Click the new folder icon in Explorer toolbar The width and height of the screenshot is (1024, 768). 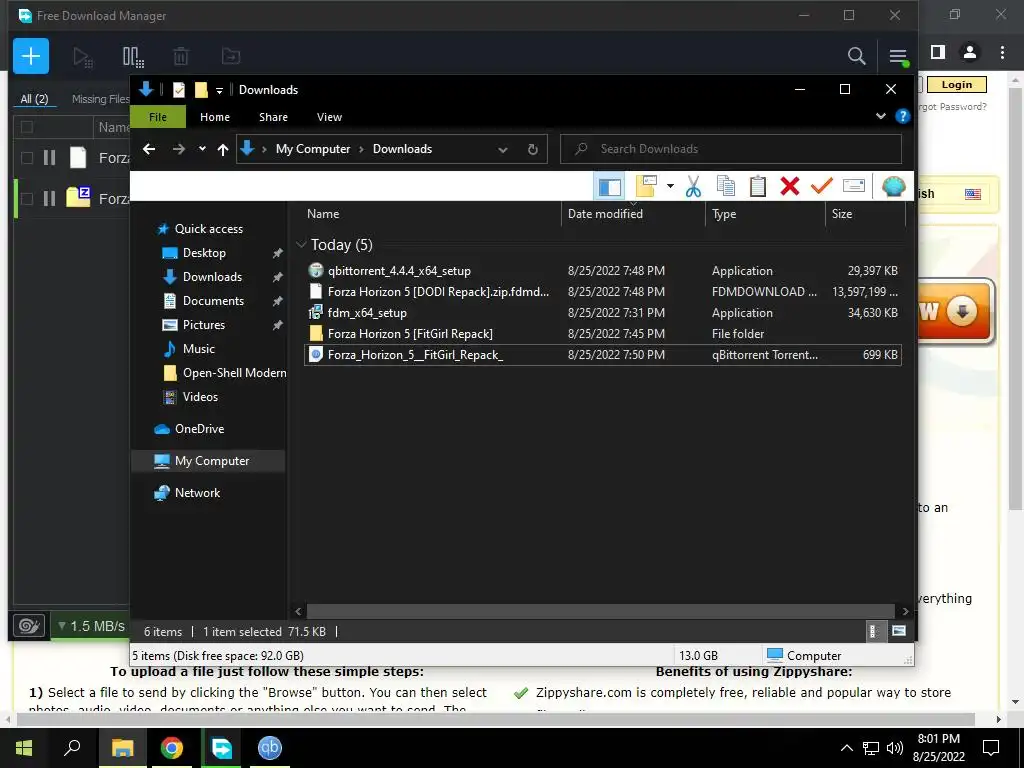(x=647, y=186)
